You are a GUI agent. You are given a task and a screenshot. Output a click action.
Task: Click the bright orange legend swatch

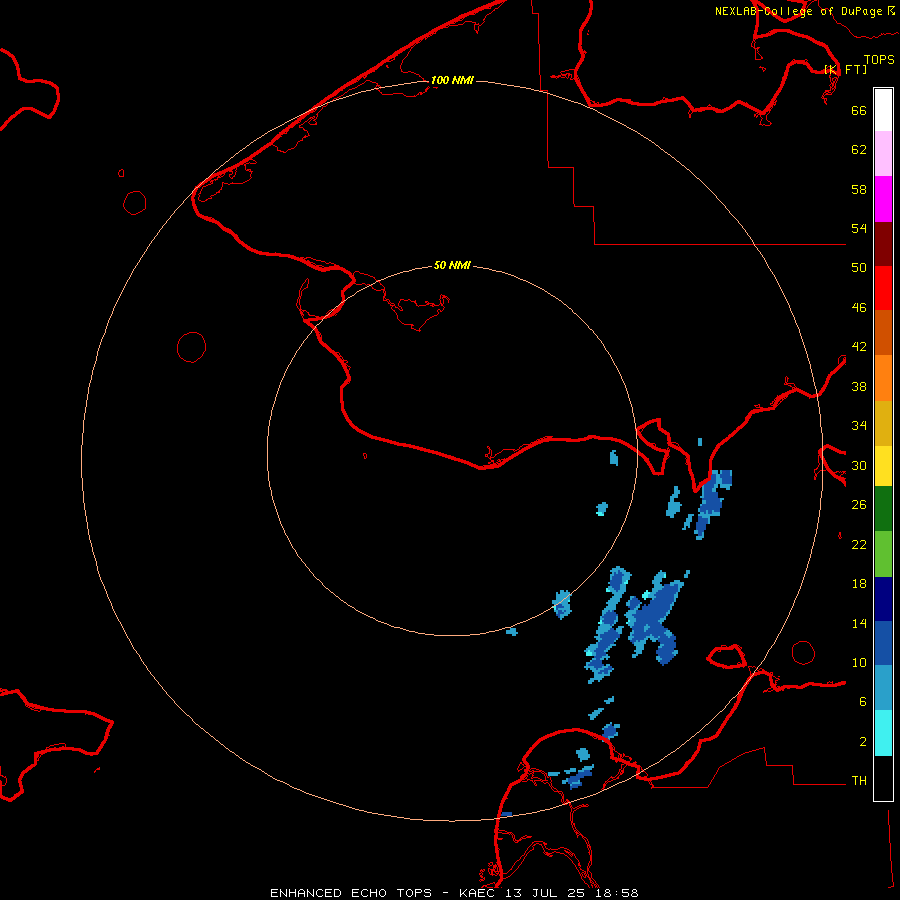tap(883, 378)
